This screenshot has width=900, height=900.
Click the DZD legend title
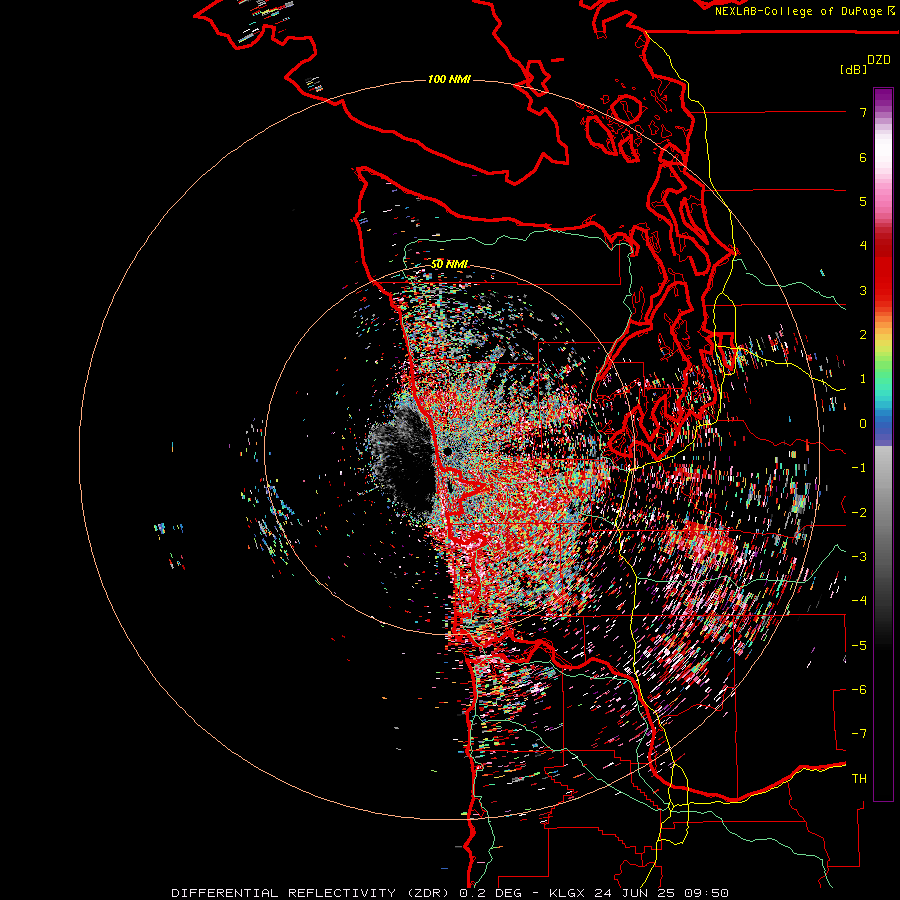pyautogui.click(x=879, y=60)
